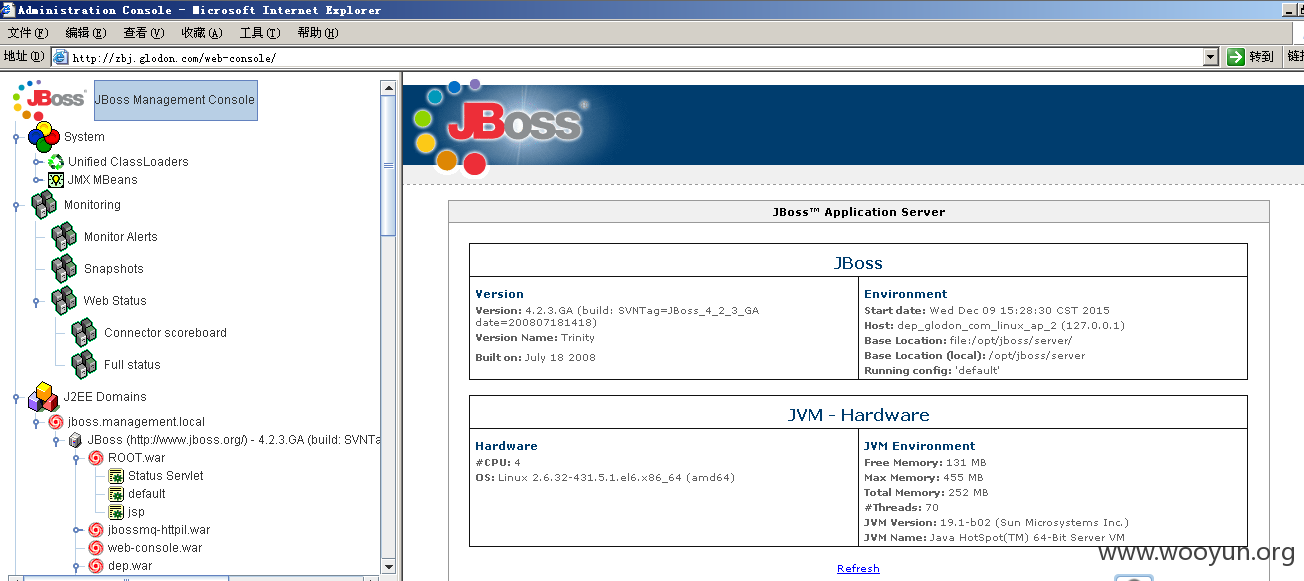Image resolution: width=1304 pixels, height=581 pixels.
Task: Click the 'Max Memory: 455 MB' line
Action: [x=923, y=478]
